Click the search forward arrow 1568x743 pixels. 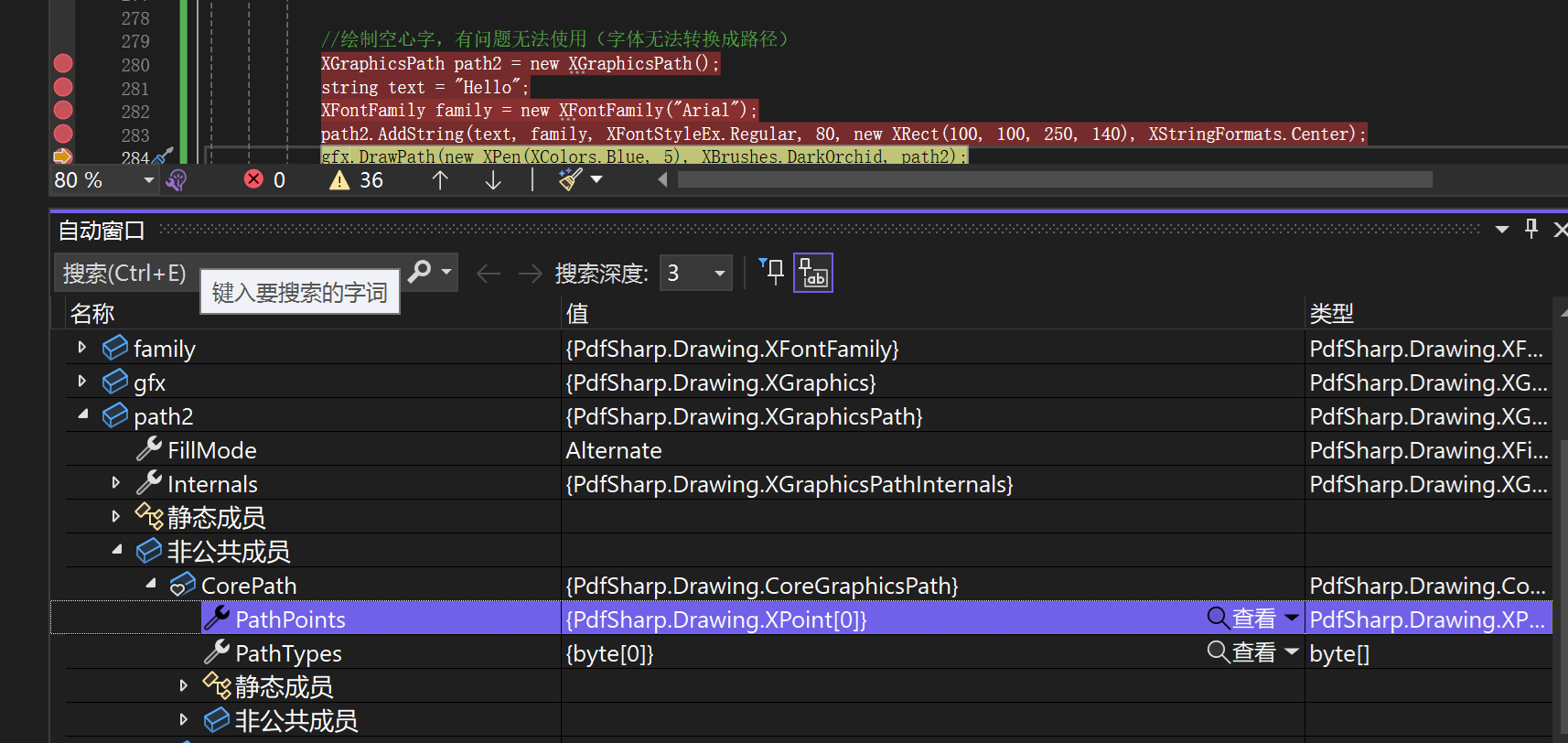(531, 274)
